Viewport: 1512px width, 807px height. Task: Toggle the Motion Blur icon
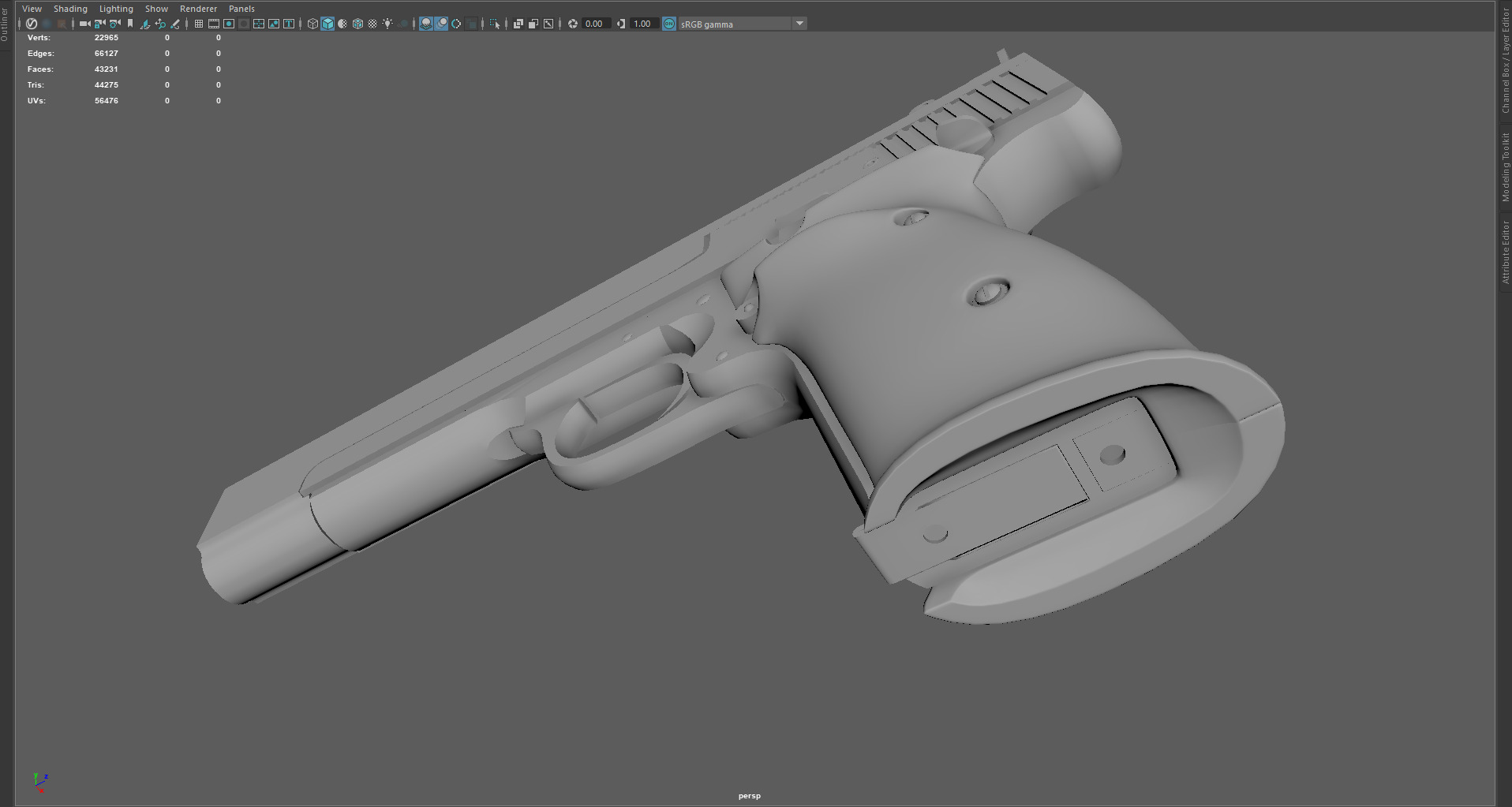point(441,24)
